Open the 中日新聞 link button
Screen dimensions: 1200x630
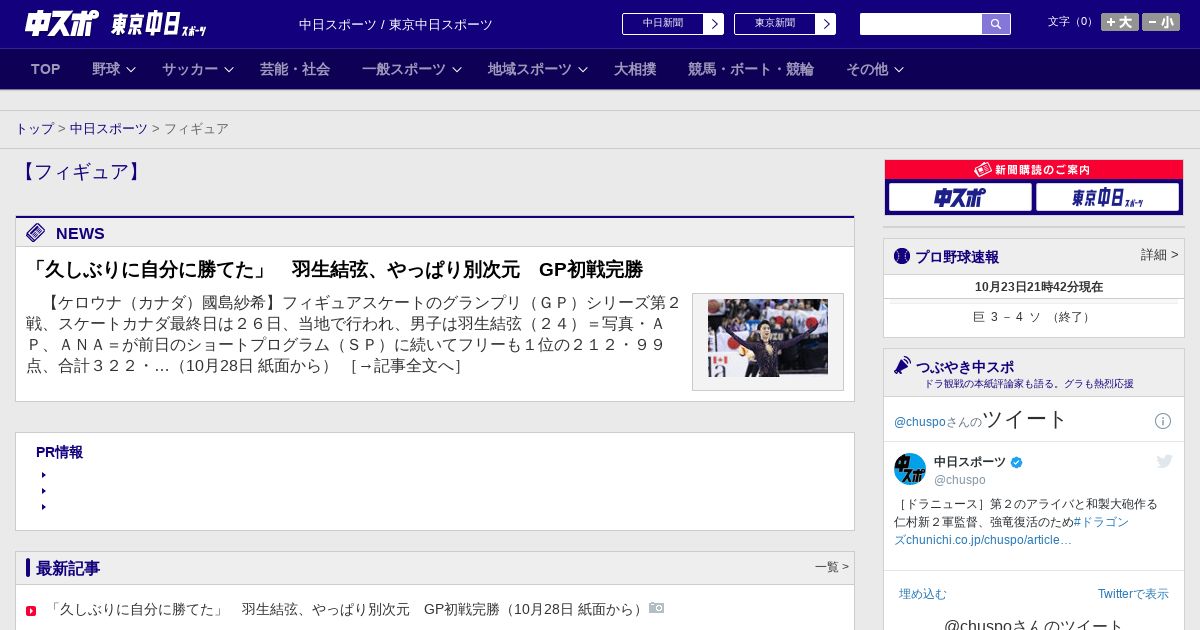point(663,24)
